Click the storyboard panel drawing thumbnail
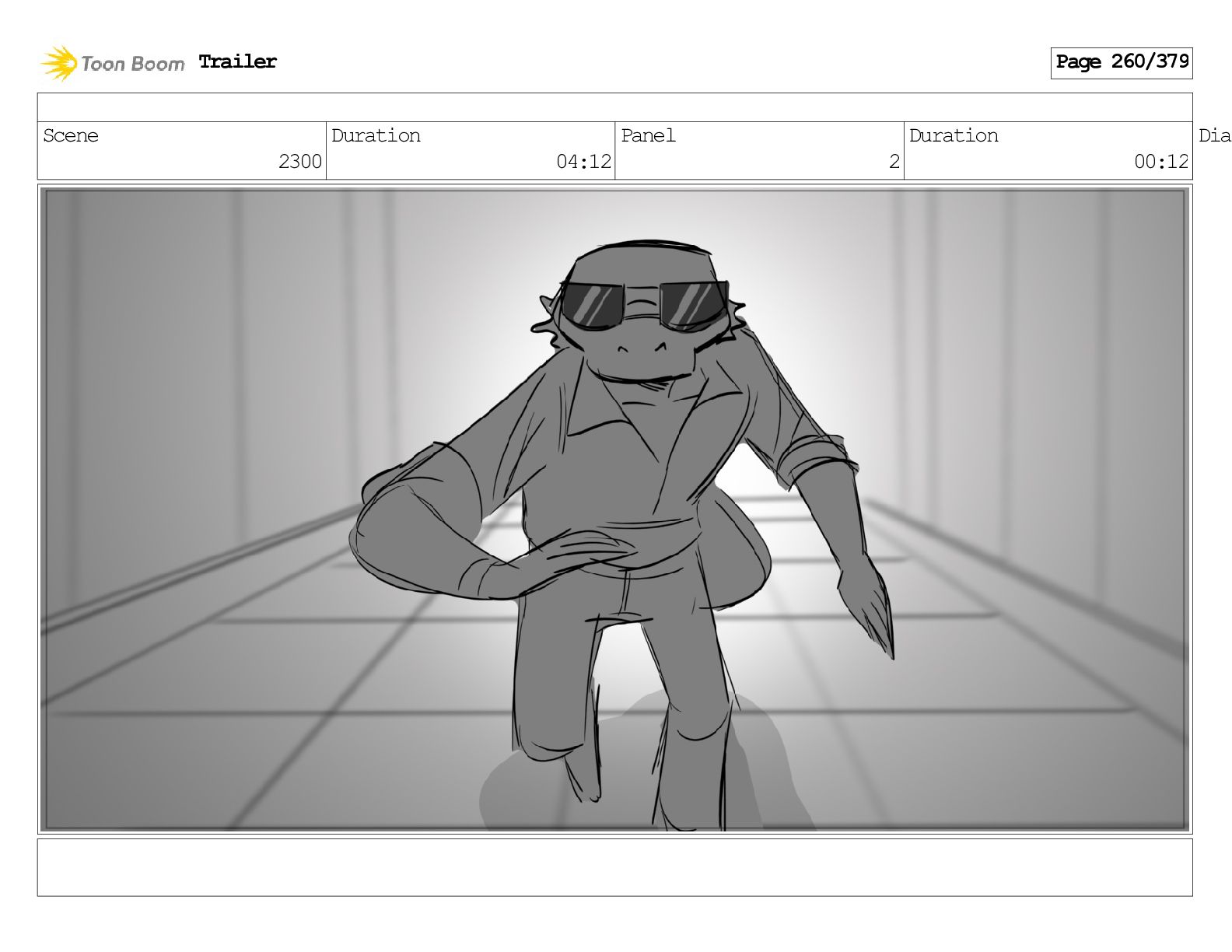Viewport: 1232px width, 952px height. click(x=614, y=509)
